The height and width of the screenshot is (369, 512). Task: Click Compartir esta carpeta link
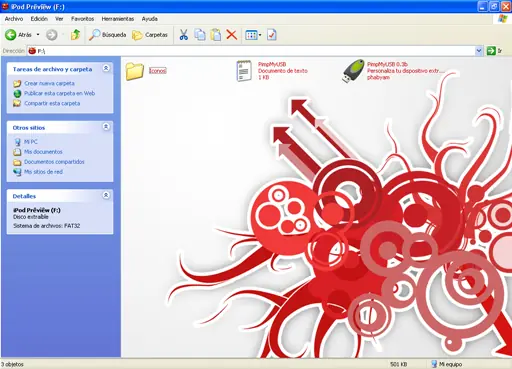point(52,103)
